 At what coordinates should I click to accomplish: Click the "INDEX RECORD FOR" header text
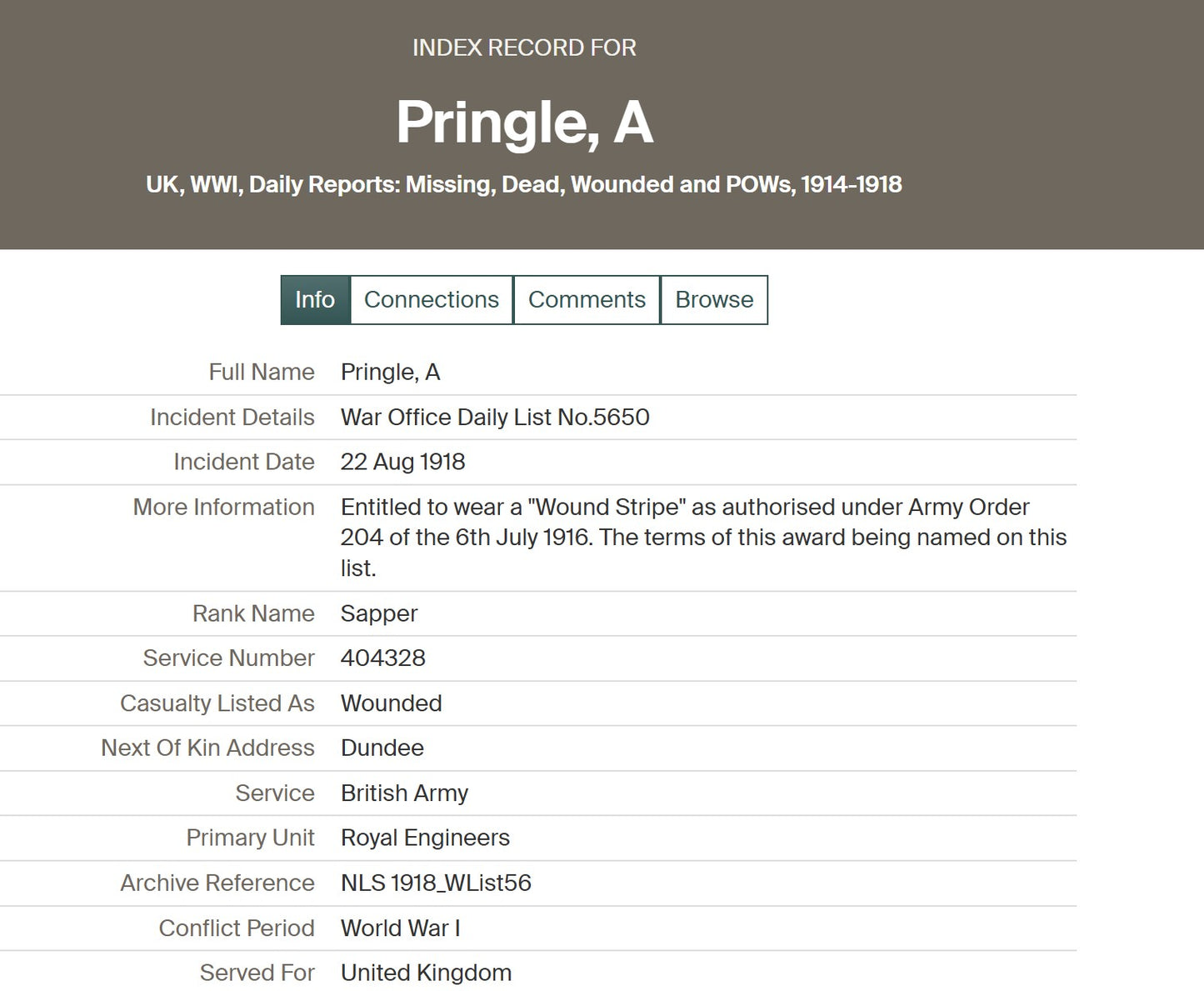coord(524,48)
